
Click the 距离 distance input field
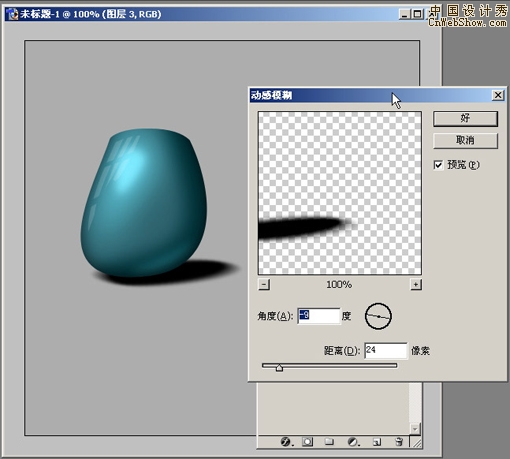tap(386, 350)
